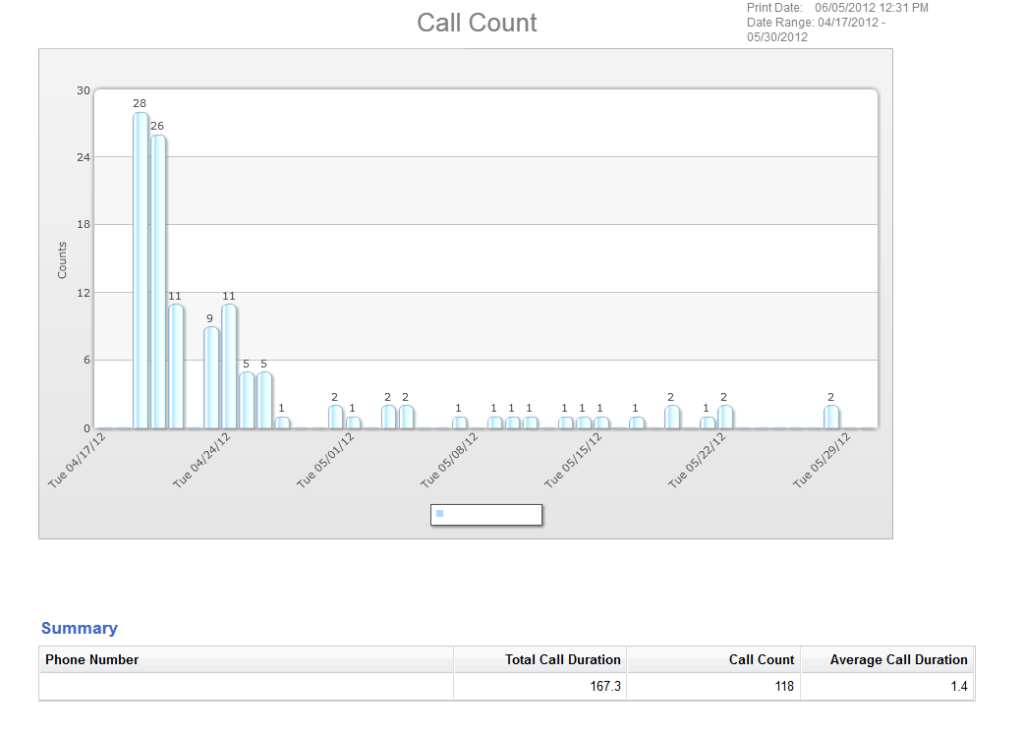Select the tallest bar labeled 28
This screenshot has height=732, width=1024.
(140, 270)
